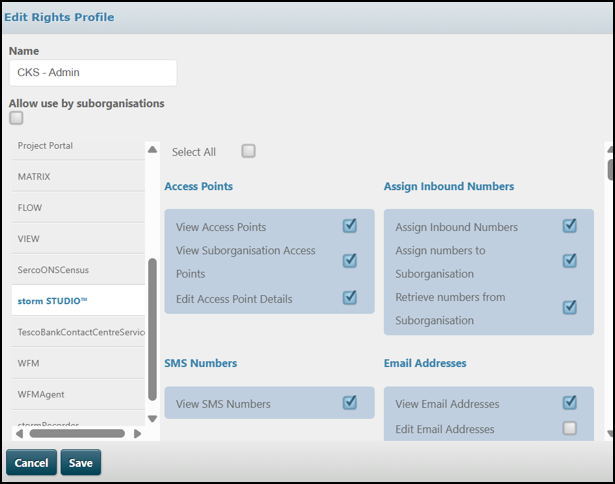Uncheck View Access Points
The height and width of the screenshot is (484, 615).
click(x=350, y=226)
